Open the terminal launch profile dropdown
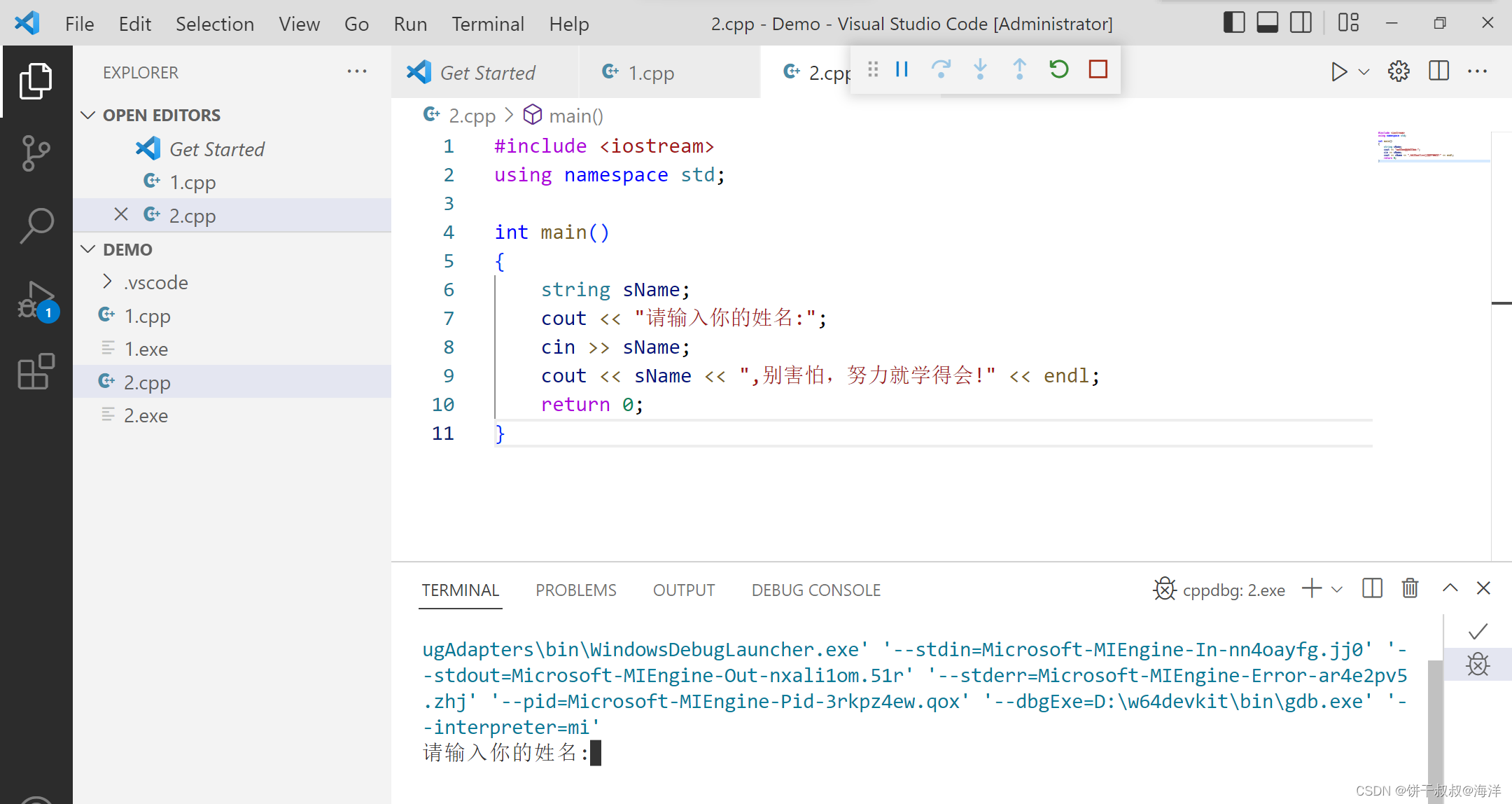Image resolution: width=1512 pixels, height=804 pixels. click(x=1337, y=589)
